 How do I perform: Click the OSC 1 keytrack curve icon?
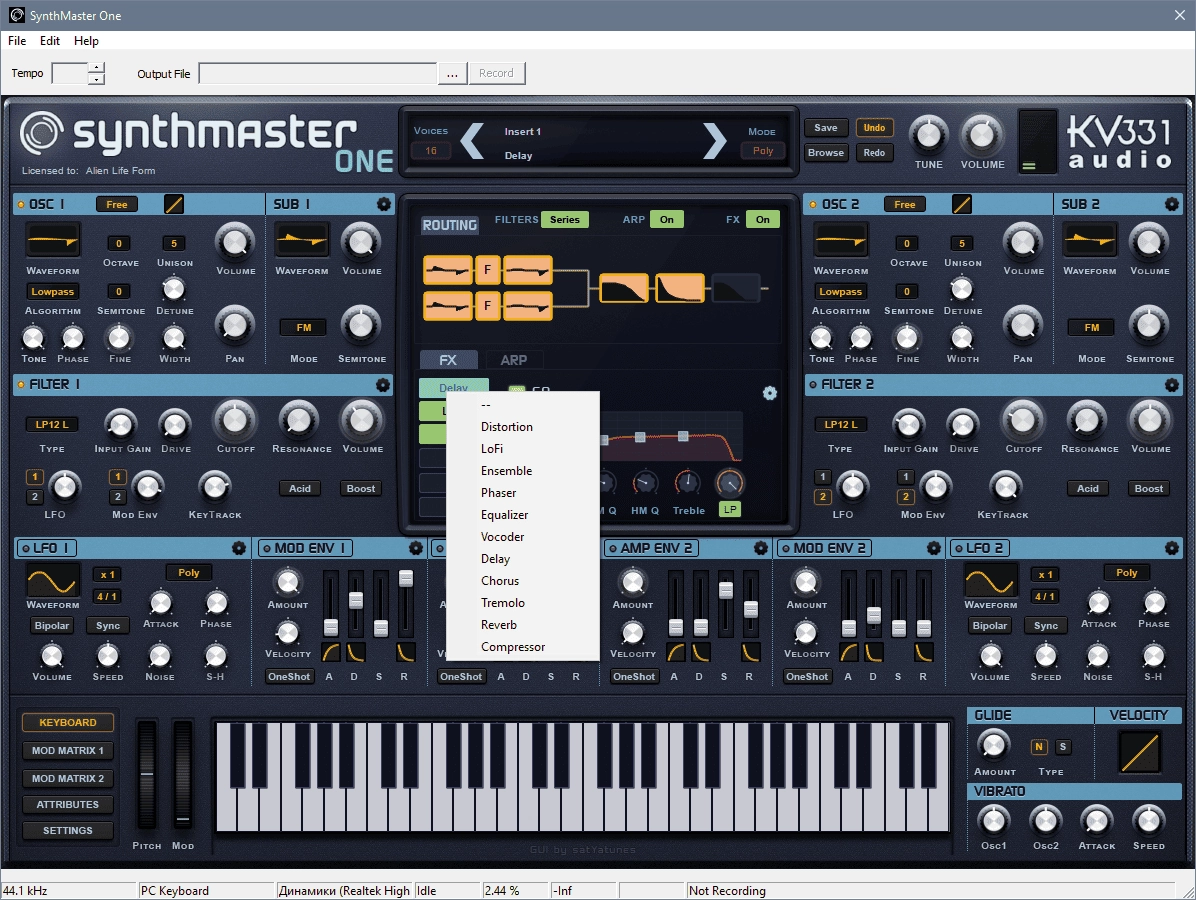pyautogui.click(x=174, y=204)
